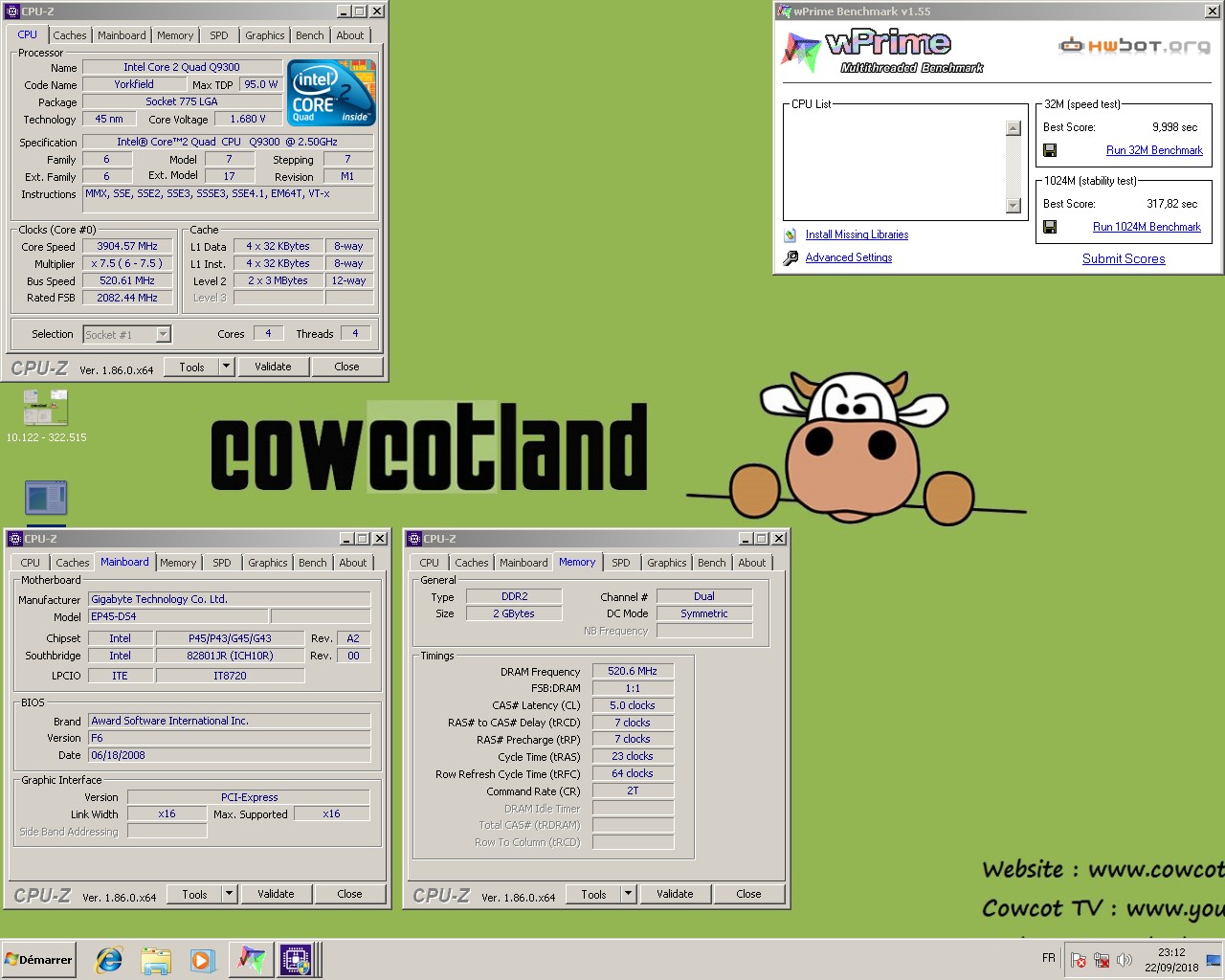The width and height of the screenshot is (1225, 980).
Task: Click the CAS# Latency 5.0 clocks value
Action: (633, 705)
